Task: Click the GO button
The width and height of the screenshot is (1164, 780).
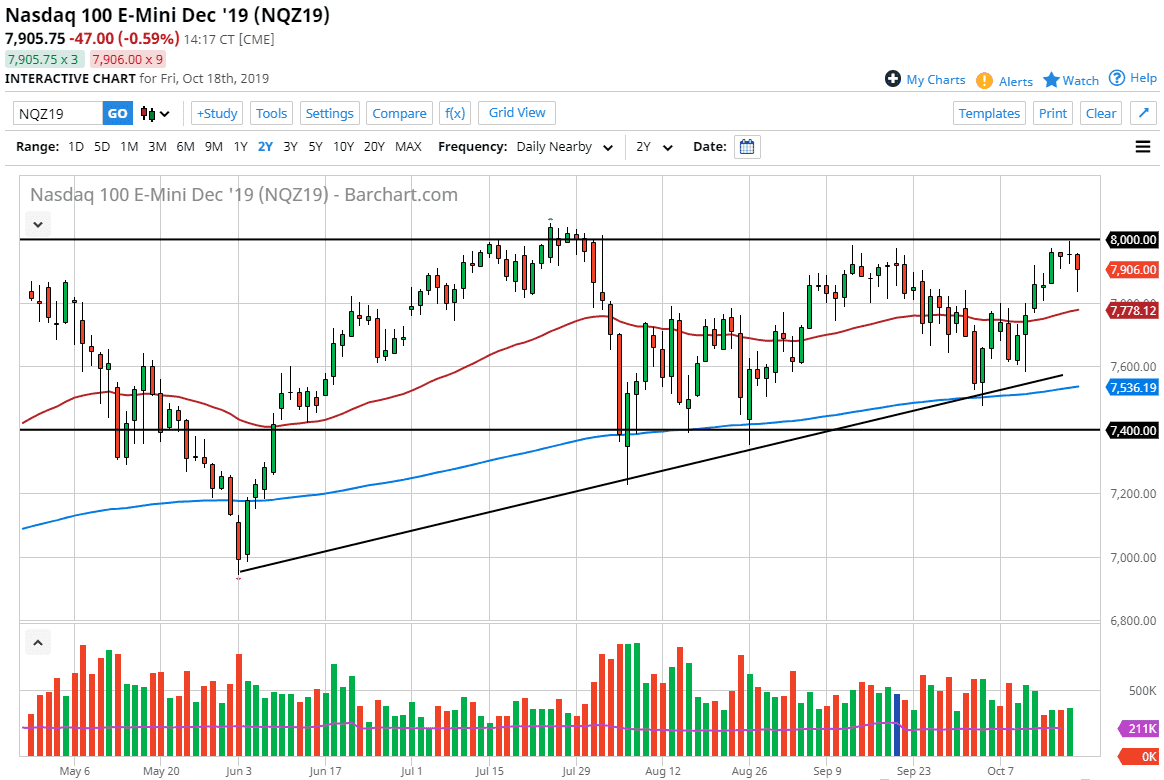Action: (118, 113)
